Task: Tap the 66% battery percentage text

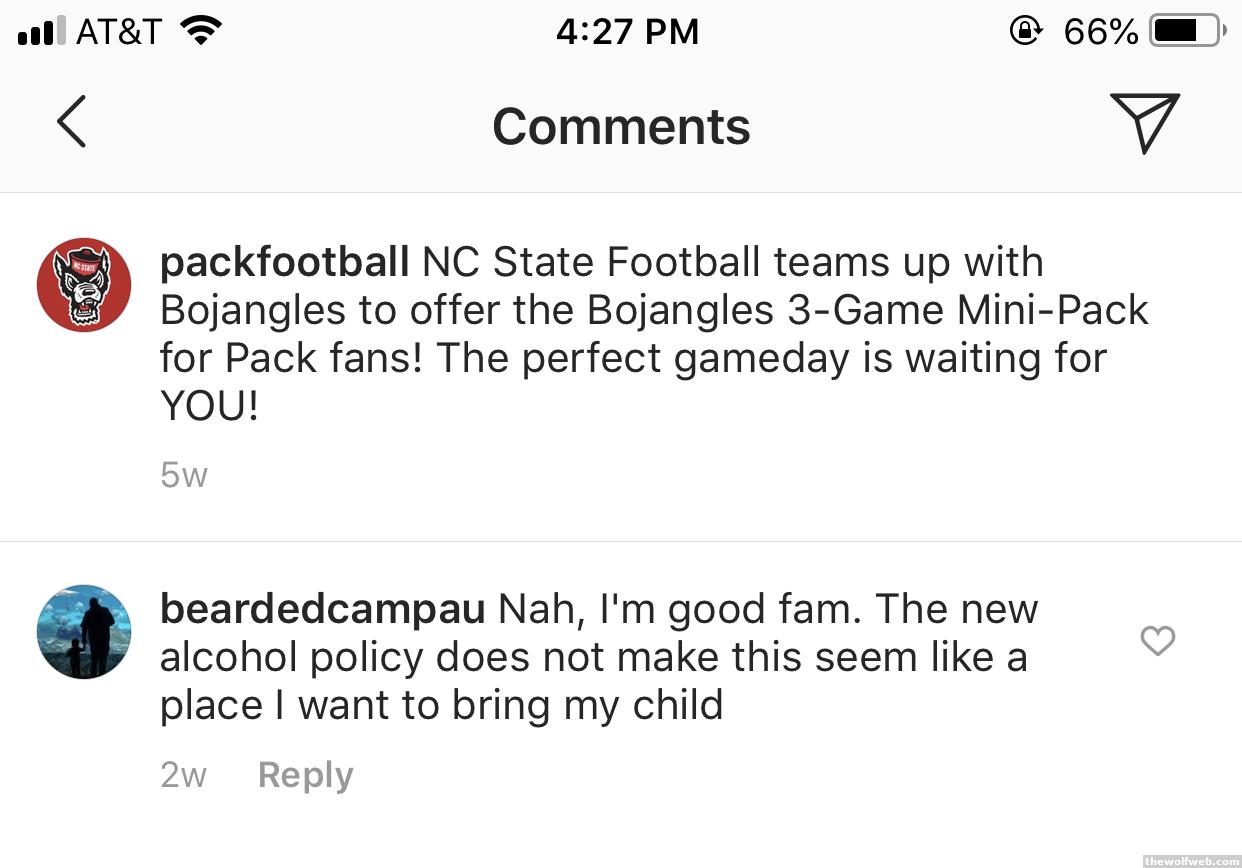Action: pos(1100,32)
